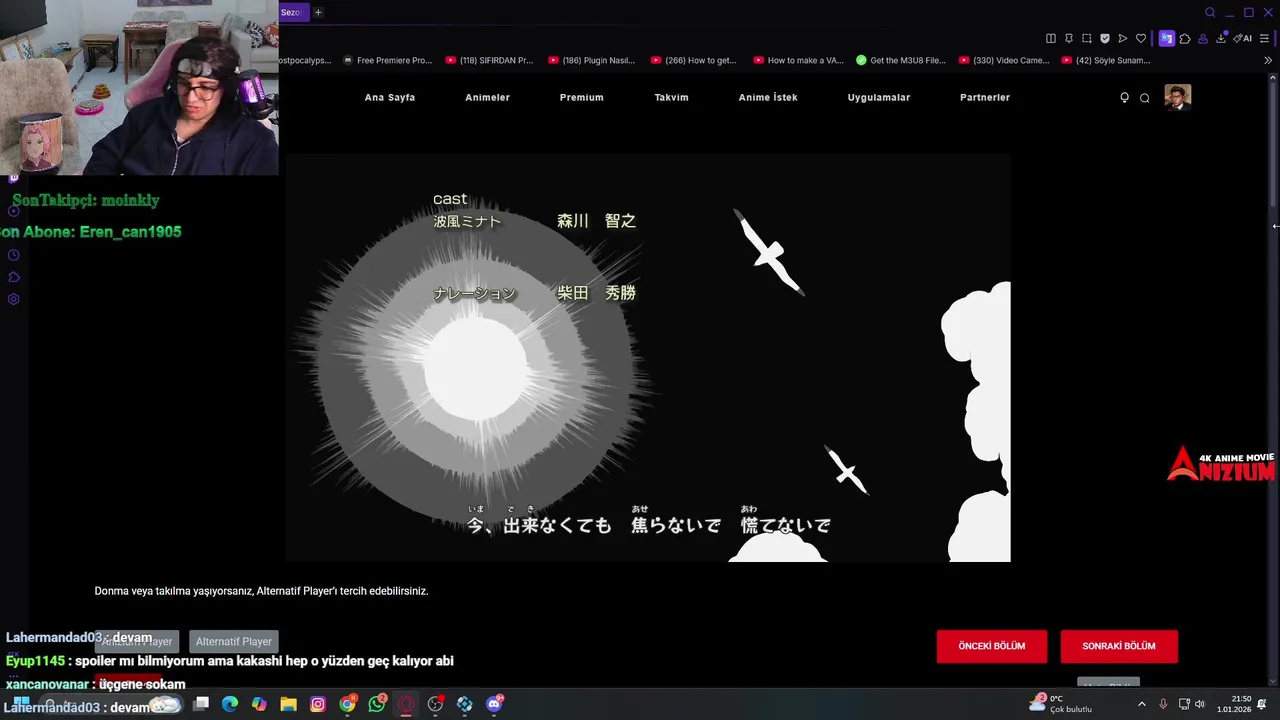Click the SONRAKİ BÖLÜM button

click(1119, 646)
